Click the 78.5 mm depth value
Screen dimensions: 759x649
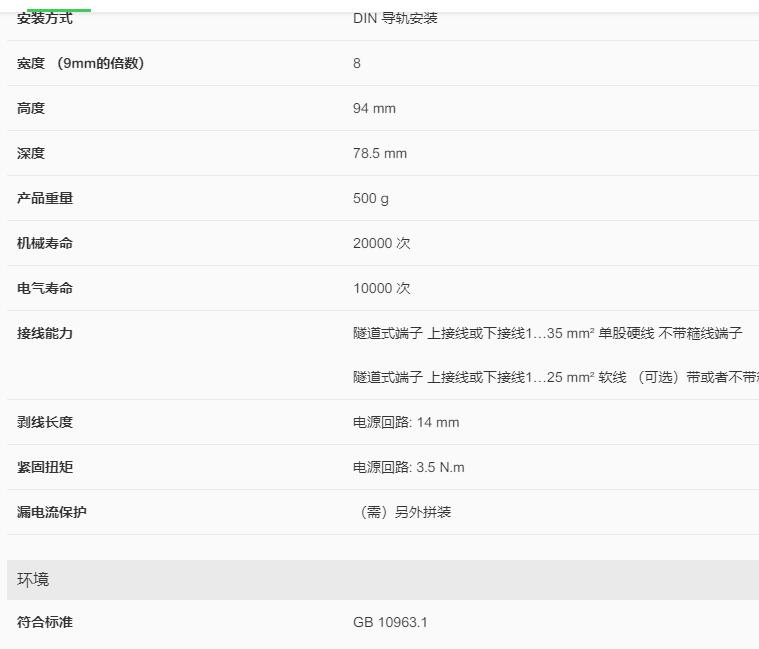coord(380,153)
